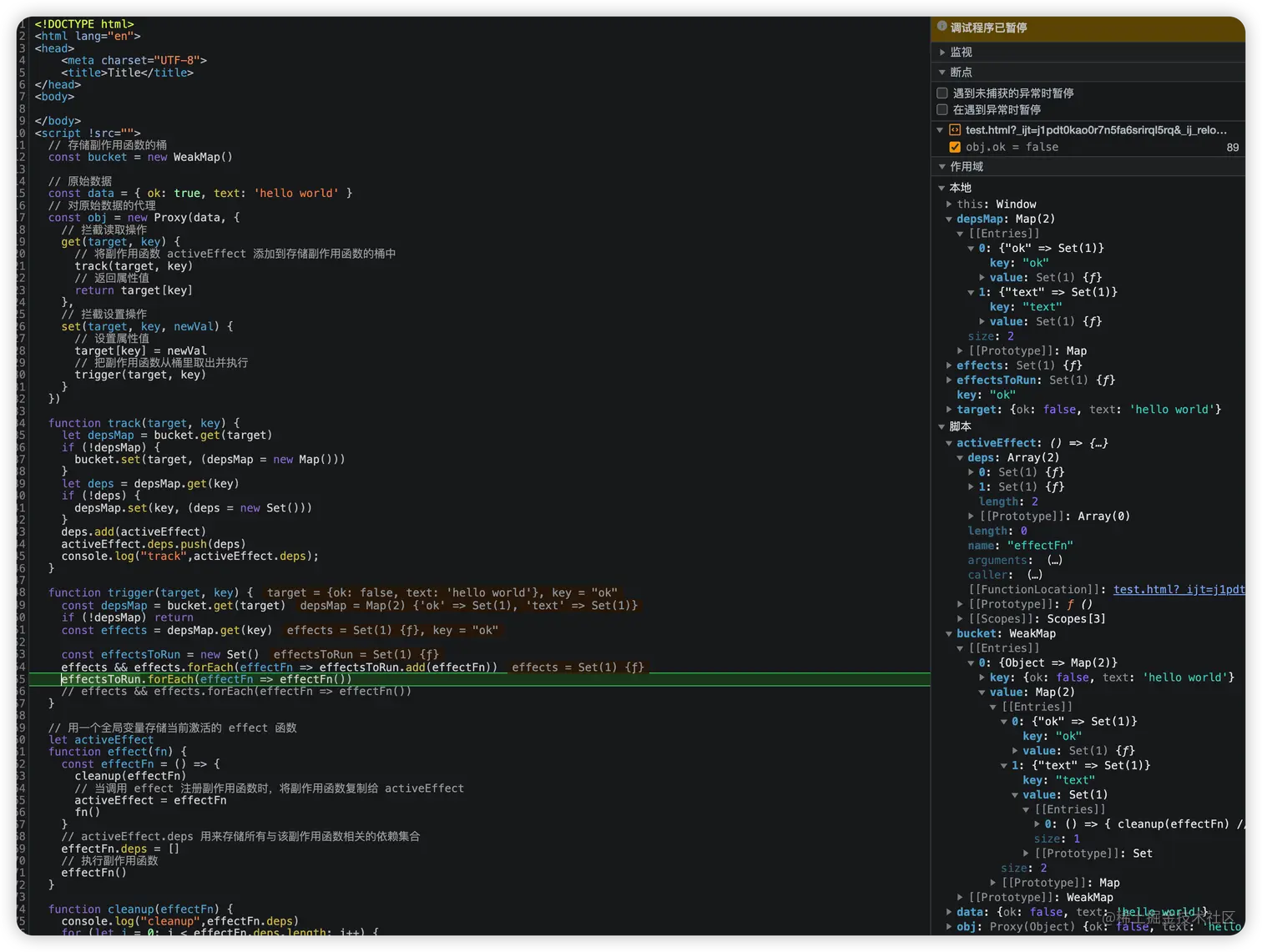Image resolution: width=1262 pixels, height=952 pixels.
Task: Click the code line 'effectFn.deps = []'
Action: [120, 849]
